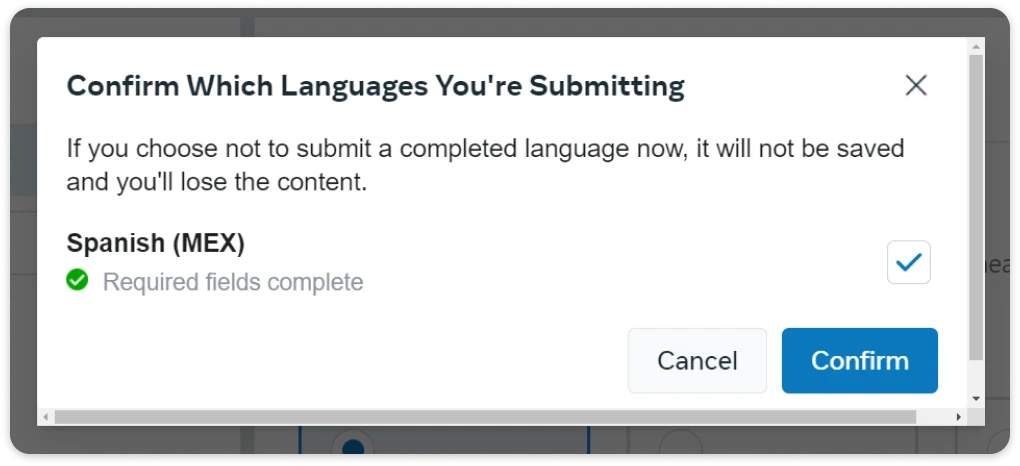This screenshot has width=1020, height=466.
Task: Click the scroll down arrow
Action: point(977,399)
